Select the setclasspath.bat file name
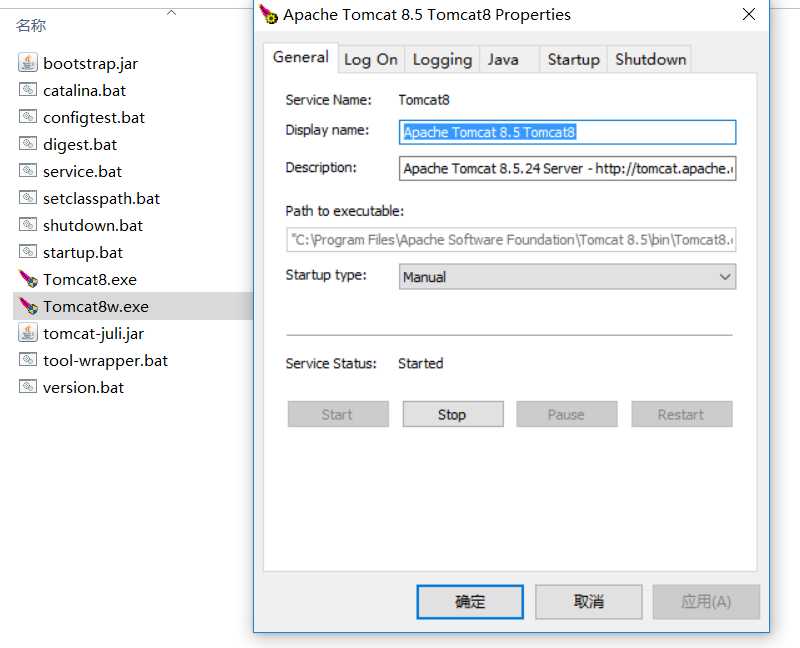The image size is (800, 648). [102, 198]
